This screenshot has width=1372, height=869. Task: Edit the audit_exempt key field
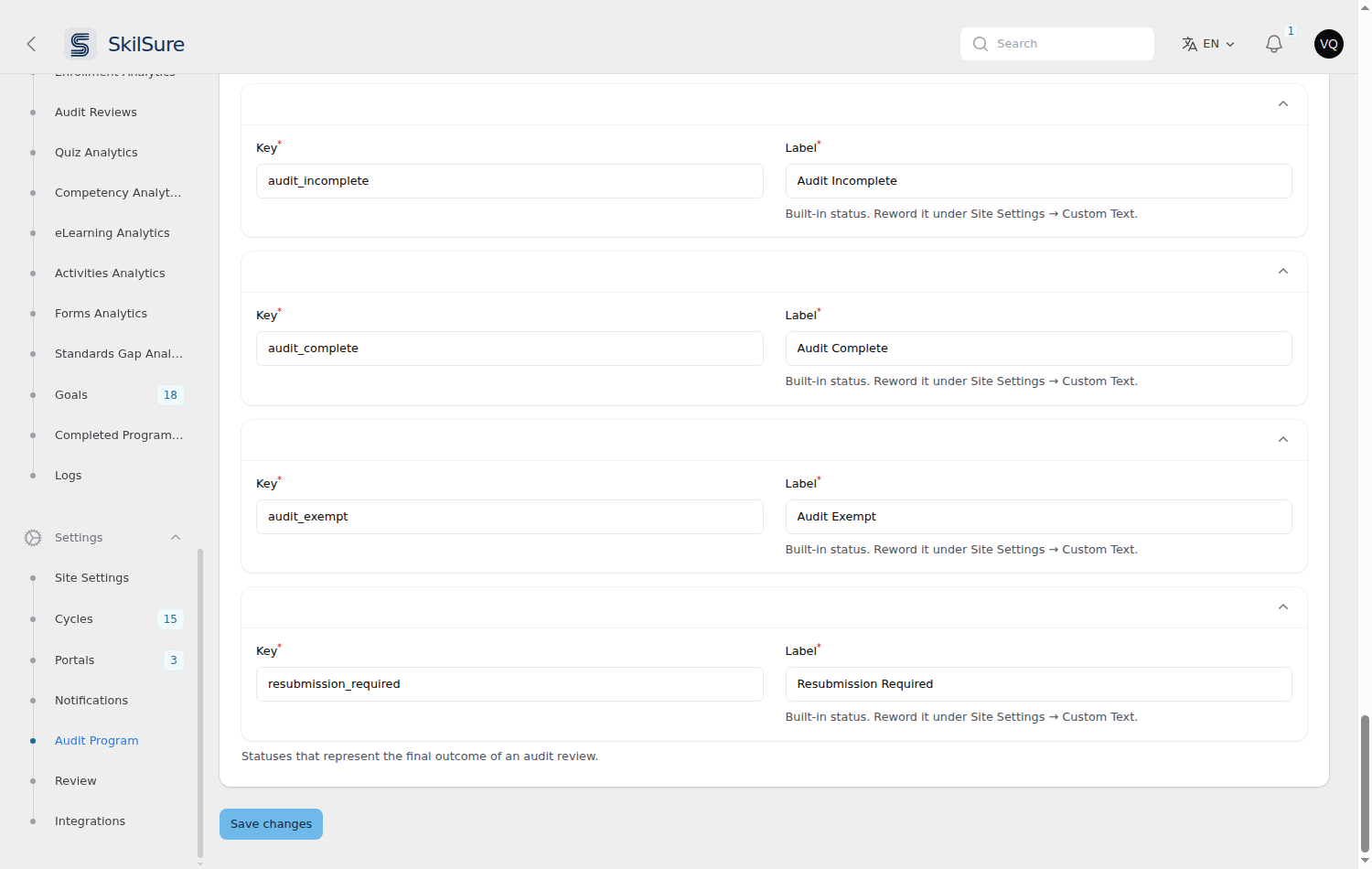[509, 517]
